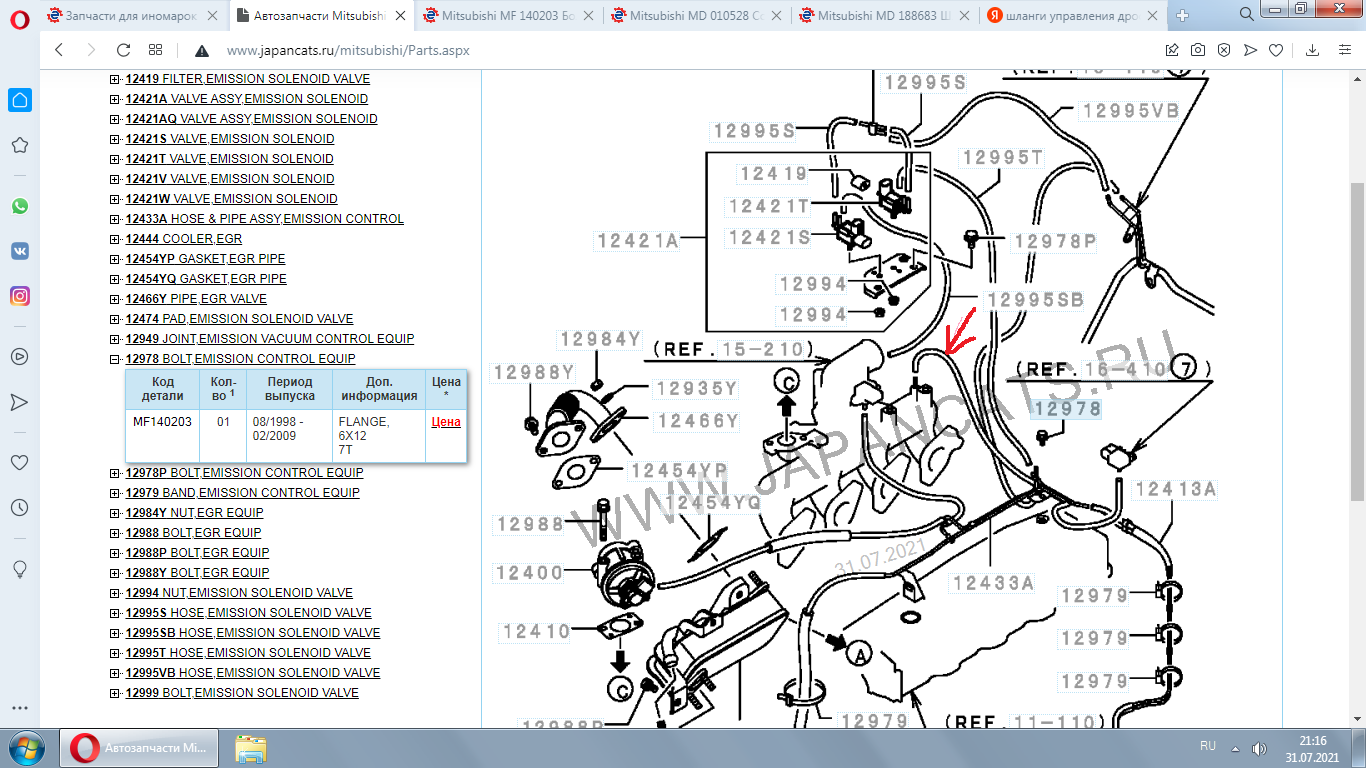Open 12454YP GASKET,EGR PIPE link
The height and width of the screenshot is (768, 1366).
point(205,259)
